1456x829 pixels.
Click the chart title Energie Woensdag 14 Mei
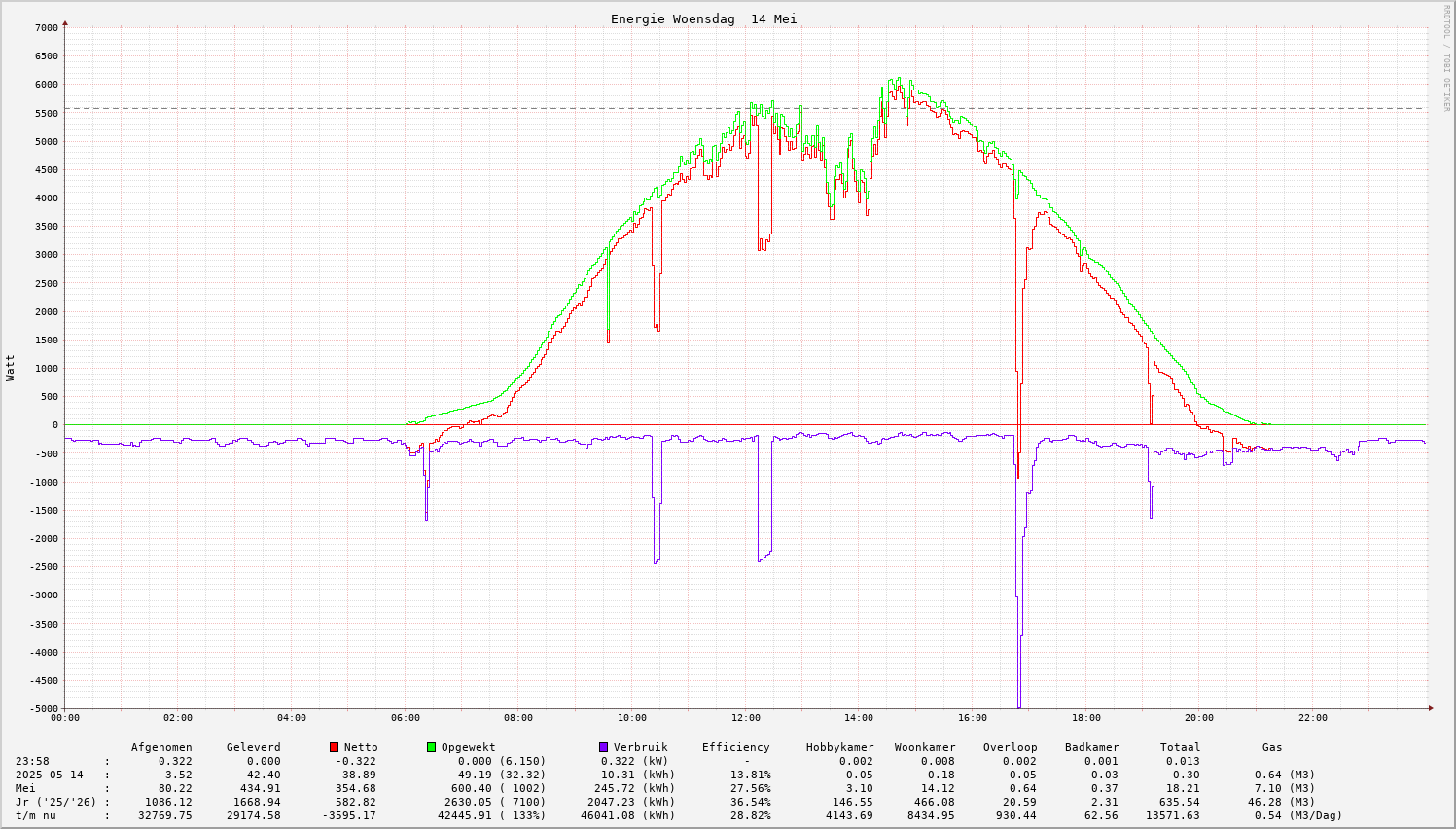(x=703, y=19)
